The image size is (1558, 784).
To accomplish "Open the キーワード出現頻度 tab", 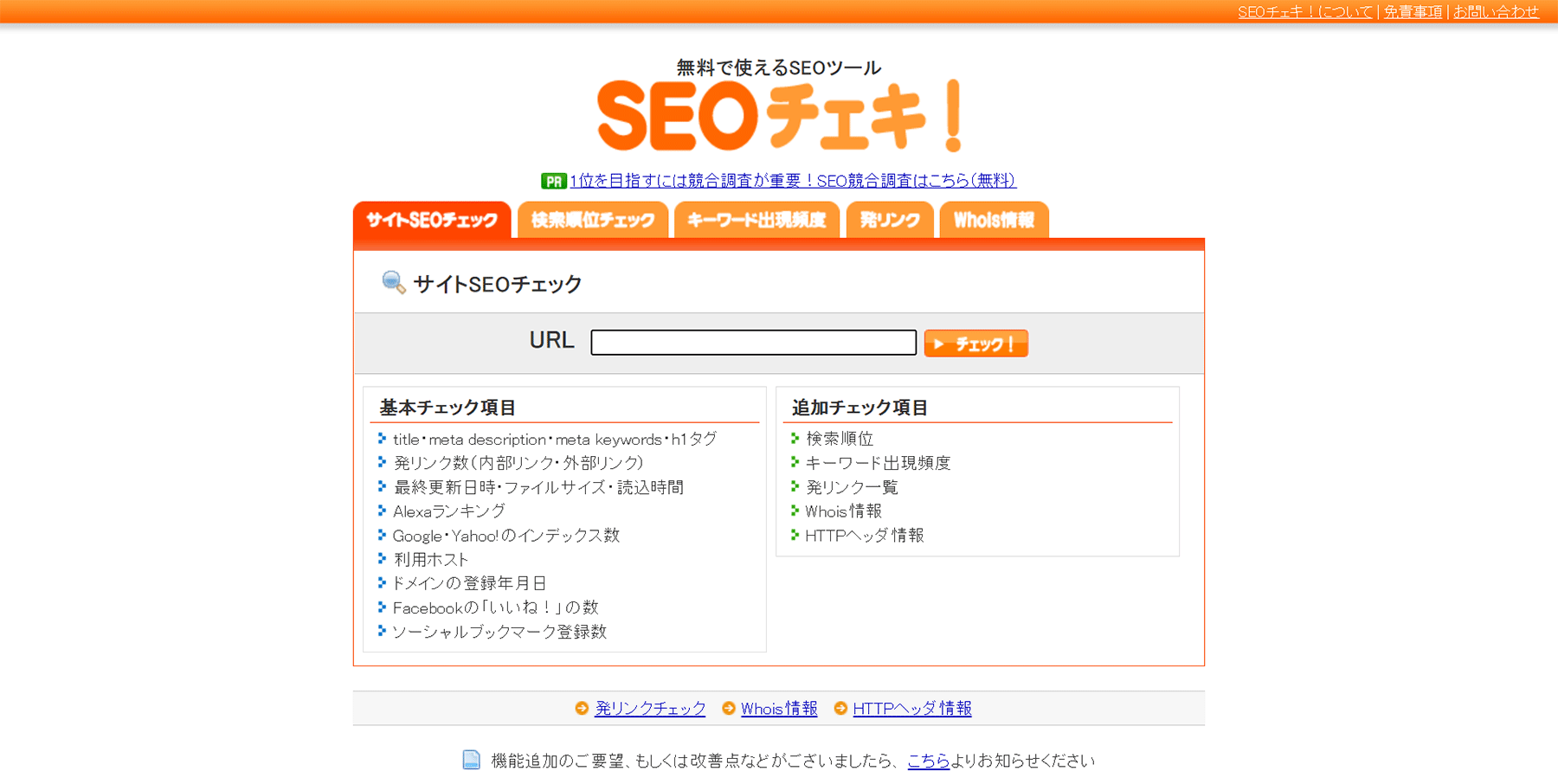I will click(x=756, y=220).
